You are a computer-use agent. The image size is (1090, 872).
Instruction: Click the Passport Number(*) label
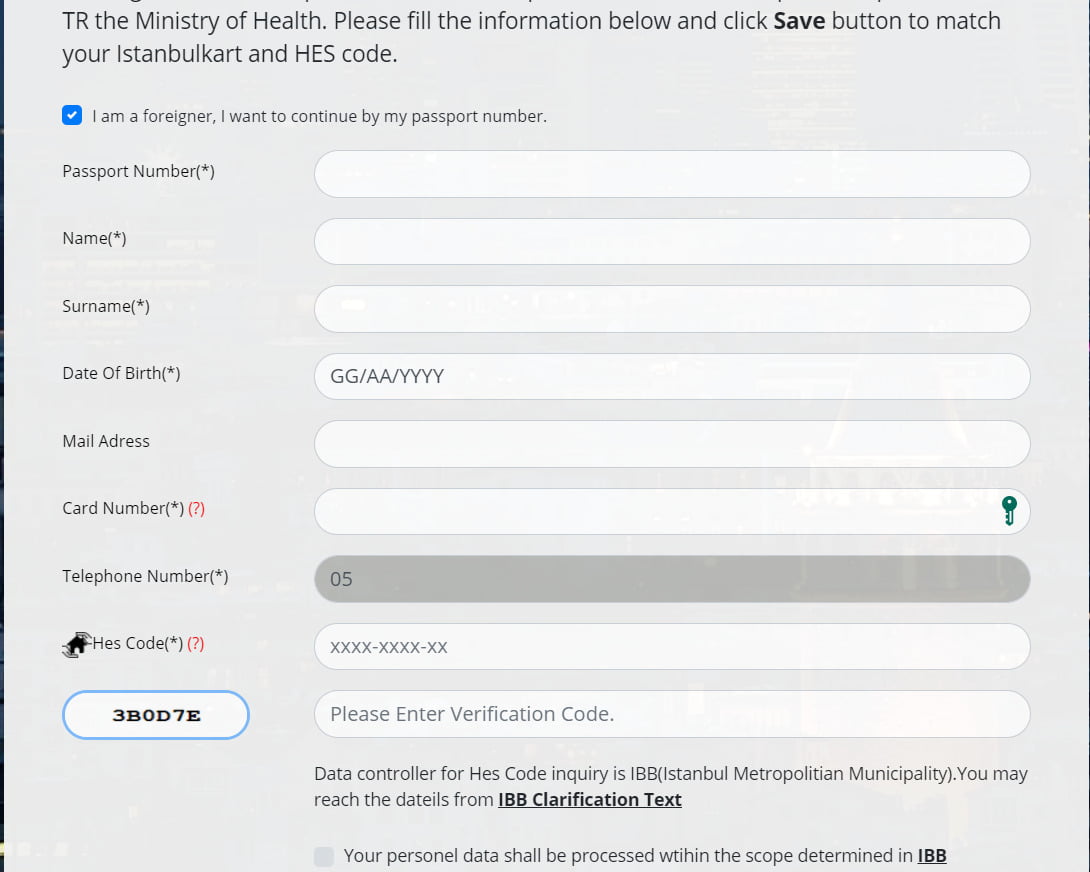(x=138, y=171)
